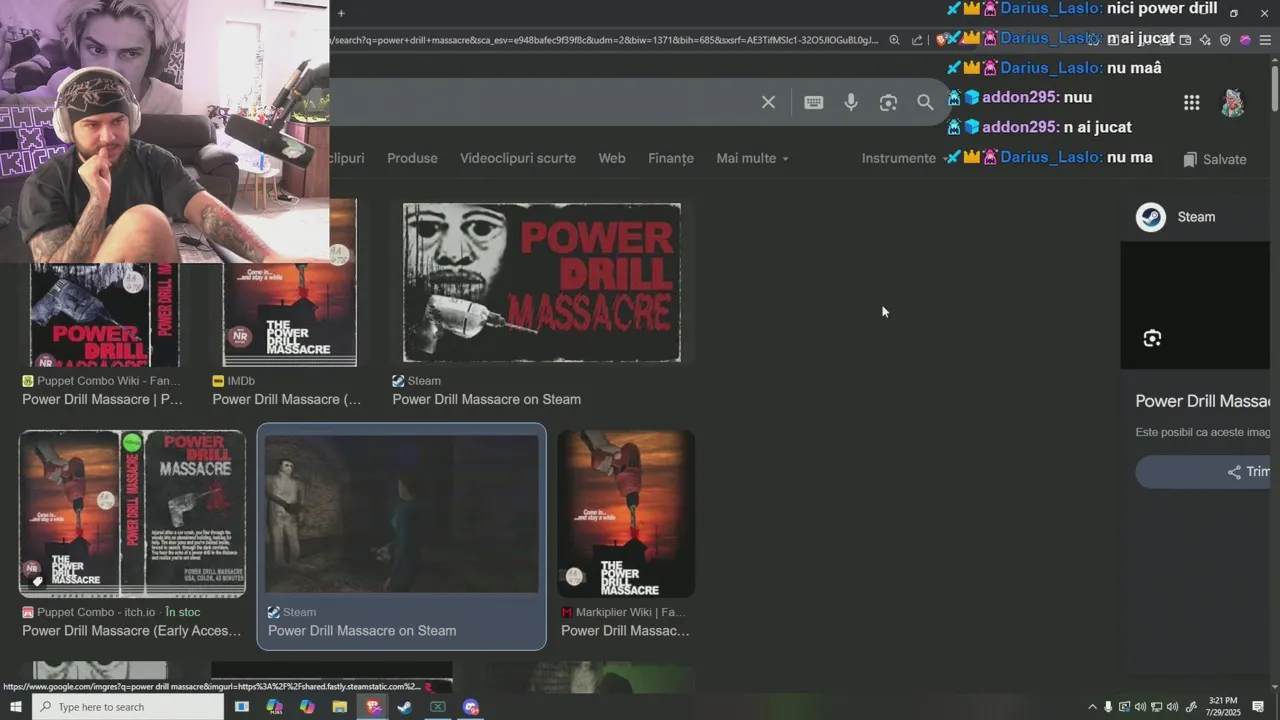Open the Google account avatar

point(1233,102)
